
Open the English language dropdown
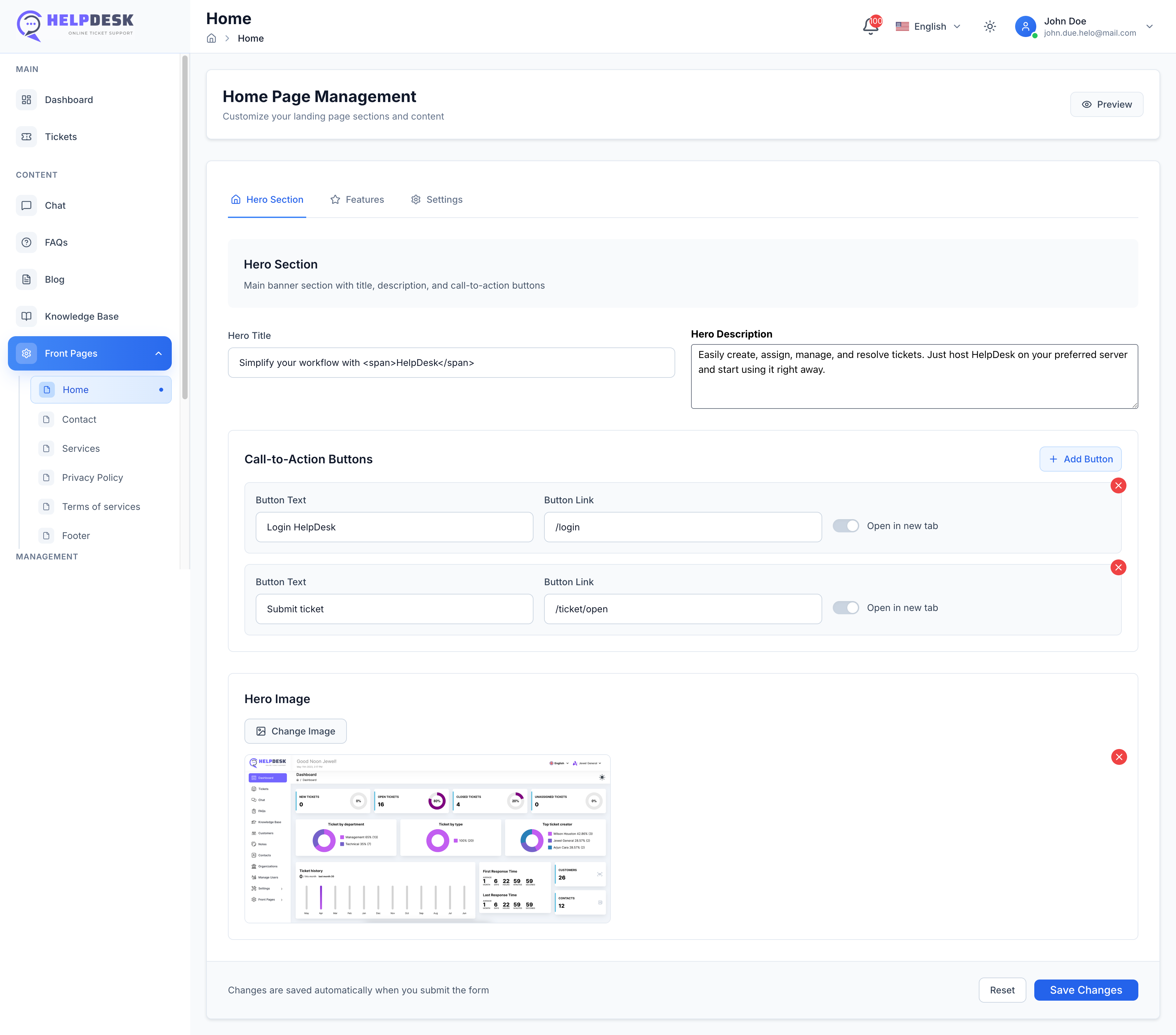928,26
